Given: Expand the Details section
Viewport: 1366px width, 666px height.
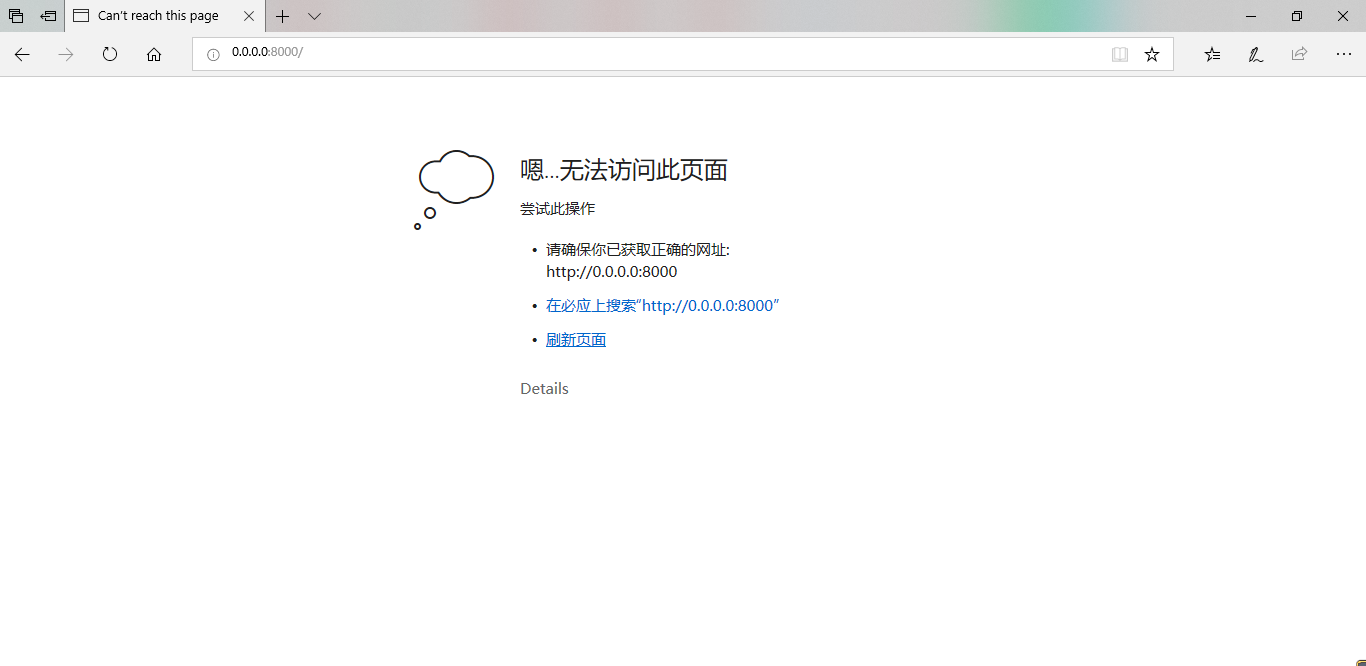Looking at the screenshot, I should 544,389.
